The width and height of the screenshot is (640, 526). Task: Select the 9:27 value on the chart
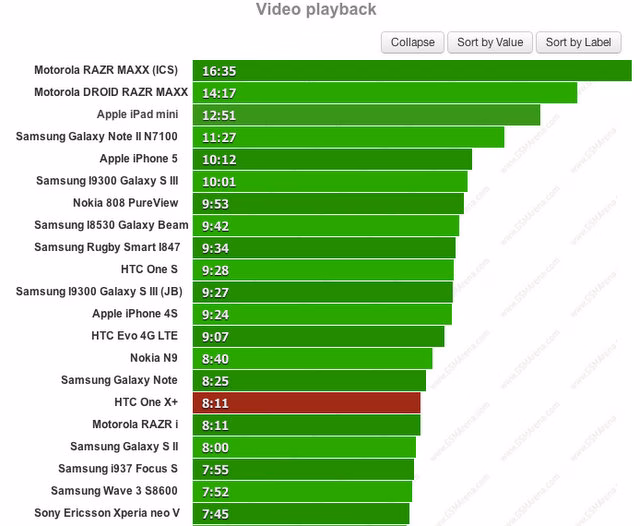click(x=216, y=293)
